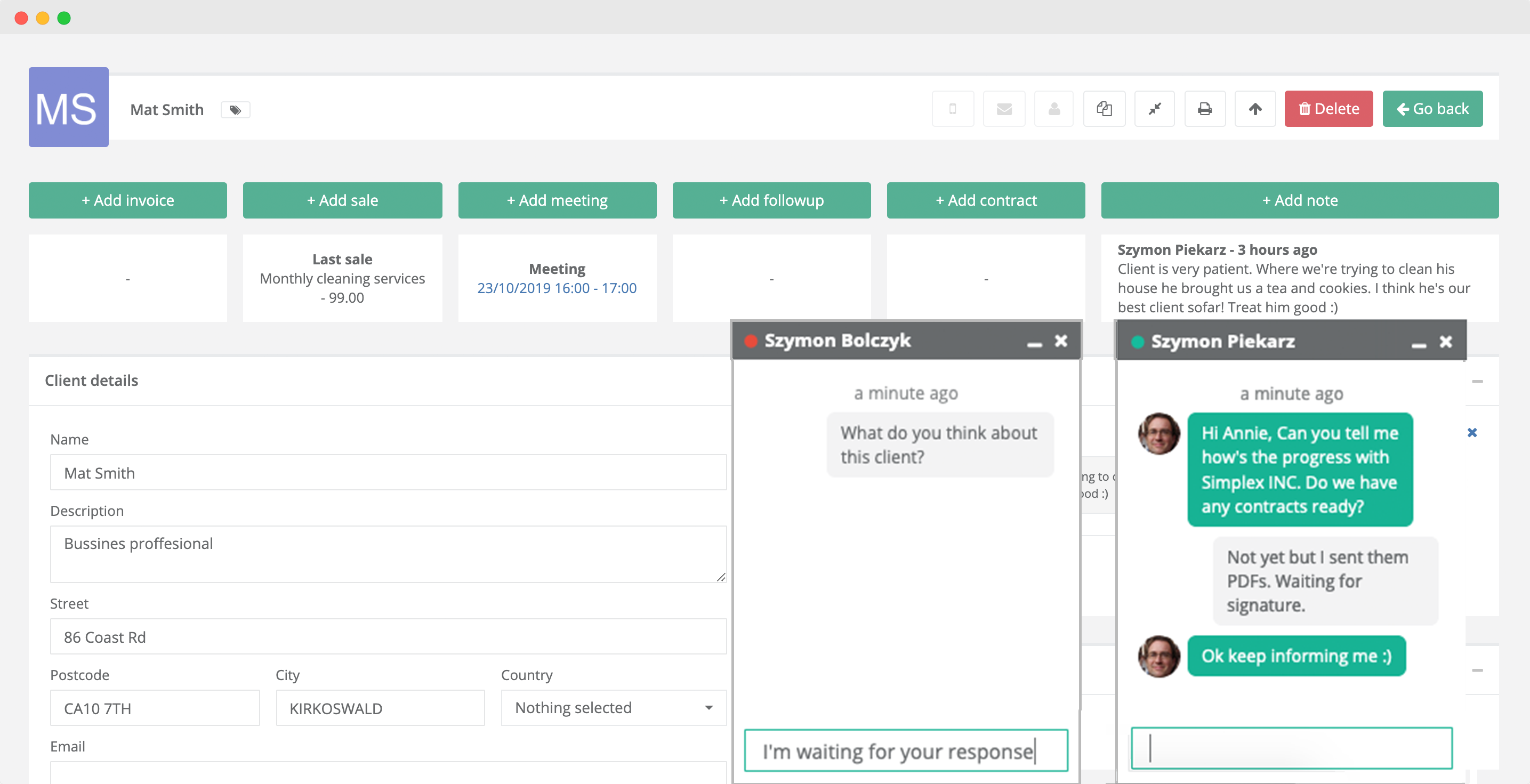The image size is (1530, 784).
Task: Click the Szymon Piekarz chat message input
Action: click(1291, 748)
